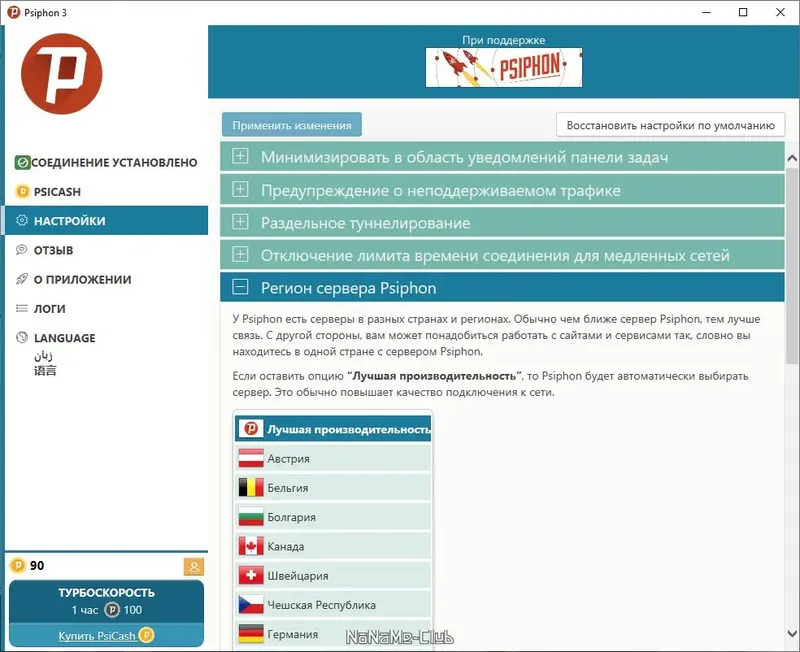Click the green connection established checkmark icon

tap(22, 163)
